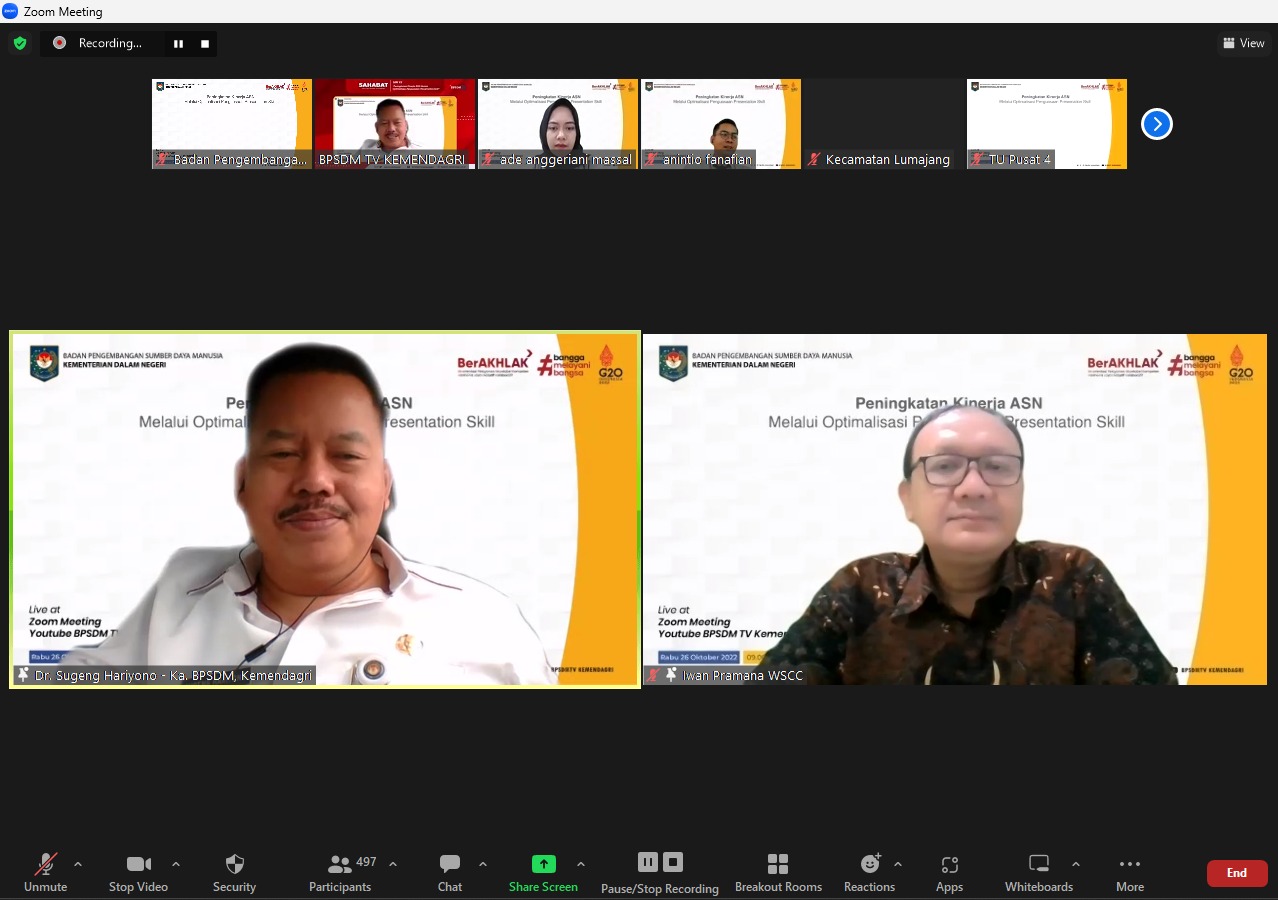Stop the camera video
1278x900 pixels.
(x=138, y=872)
